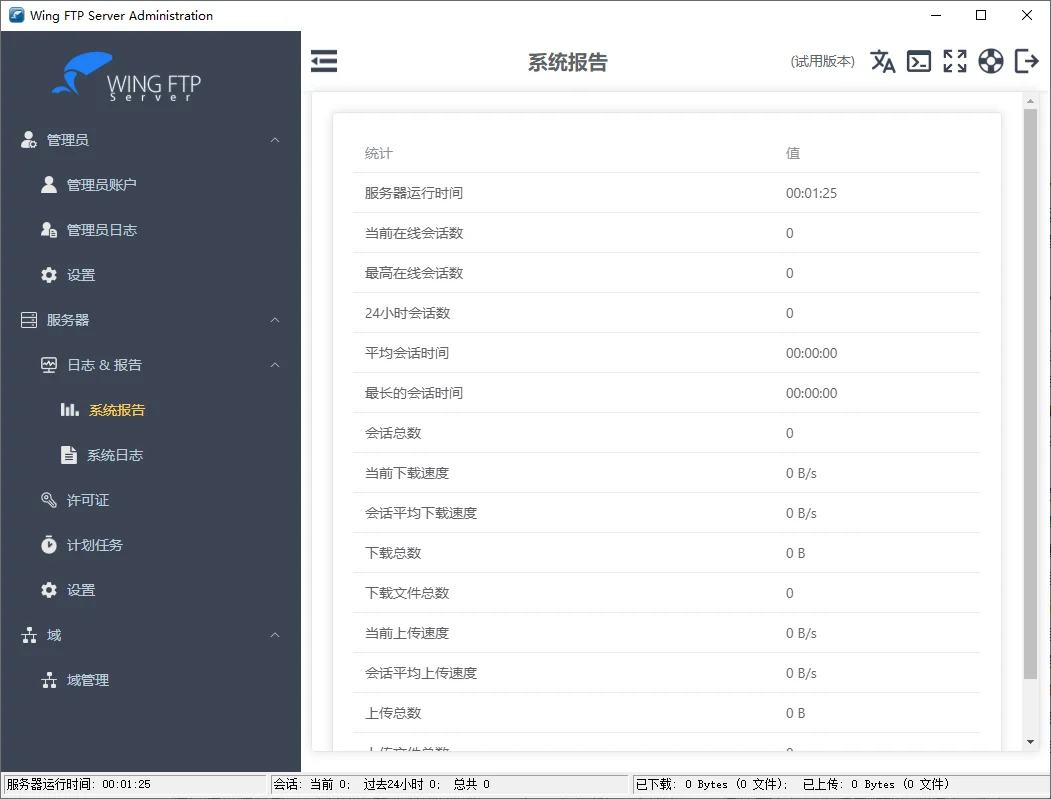Screen dimensions: 1051x799
Task: Click the 平均会话时间 row label
Action: 407,353
